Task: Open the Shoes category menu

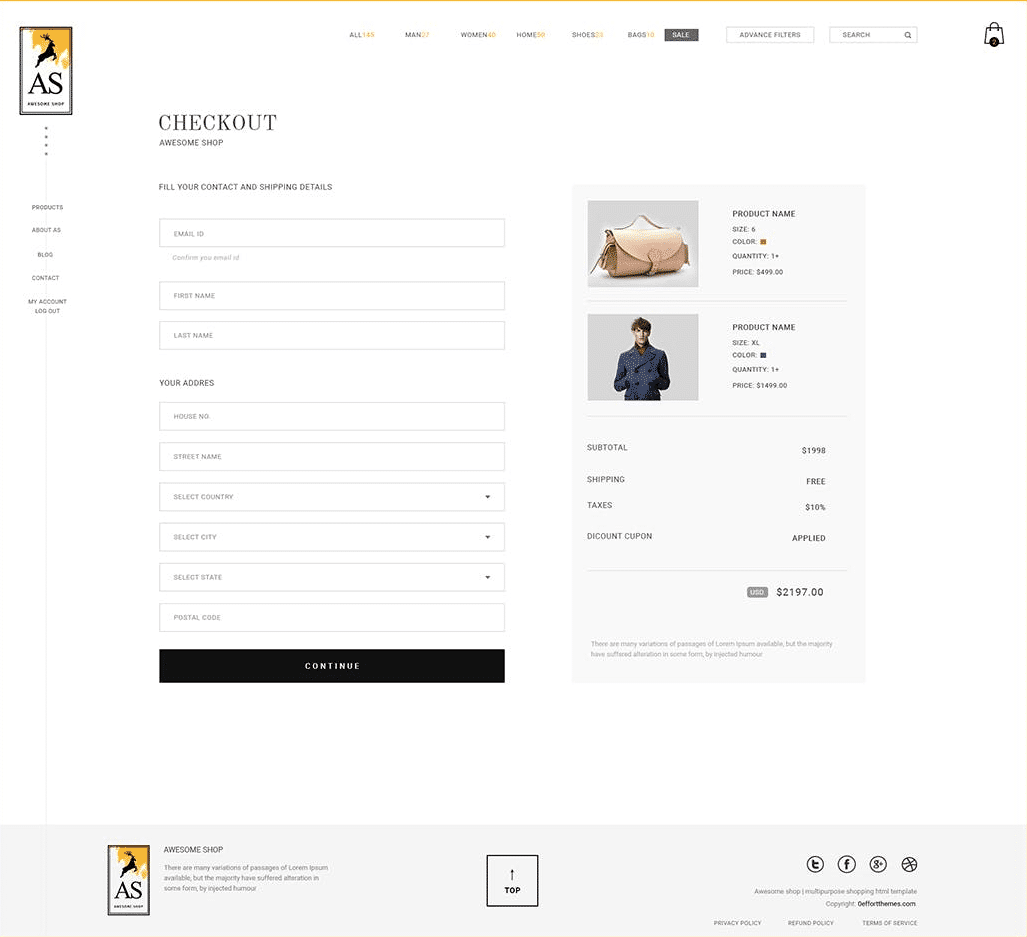Action: pos(587,35)
